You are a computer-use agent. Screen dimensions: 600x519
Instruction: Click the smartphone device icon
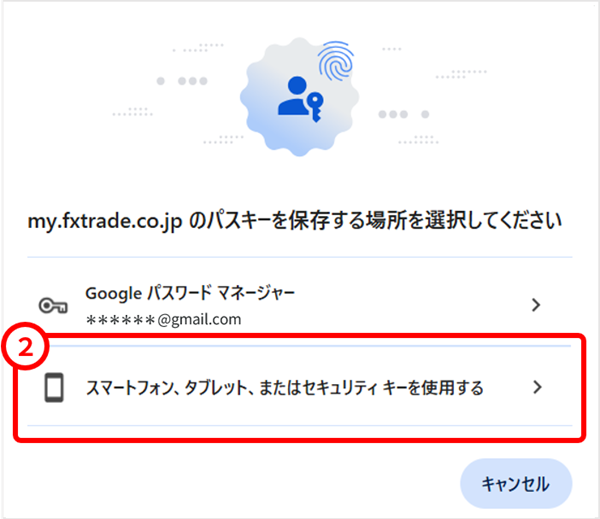(x=54, y=387)
